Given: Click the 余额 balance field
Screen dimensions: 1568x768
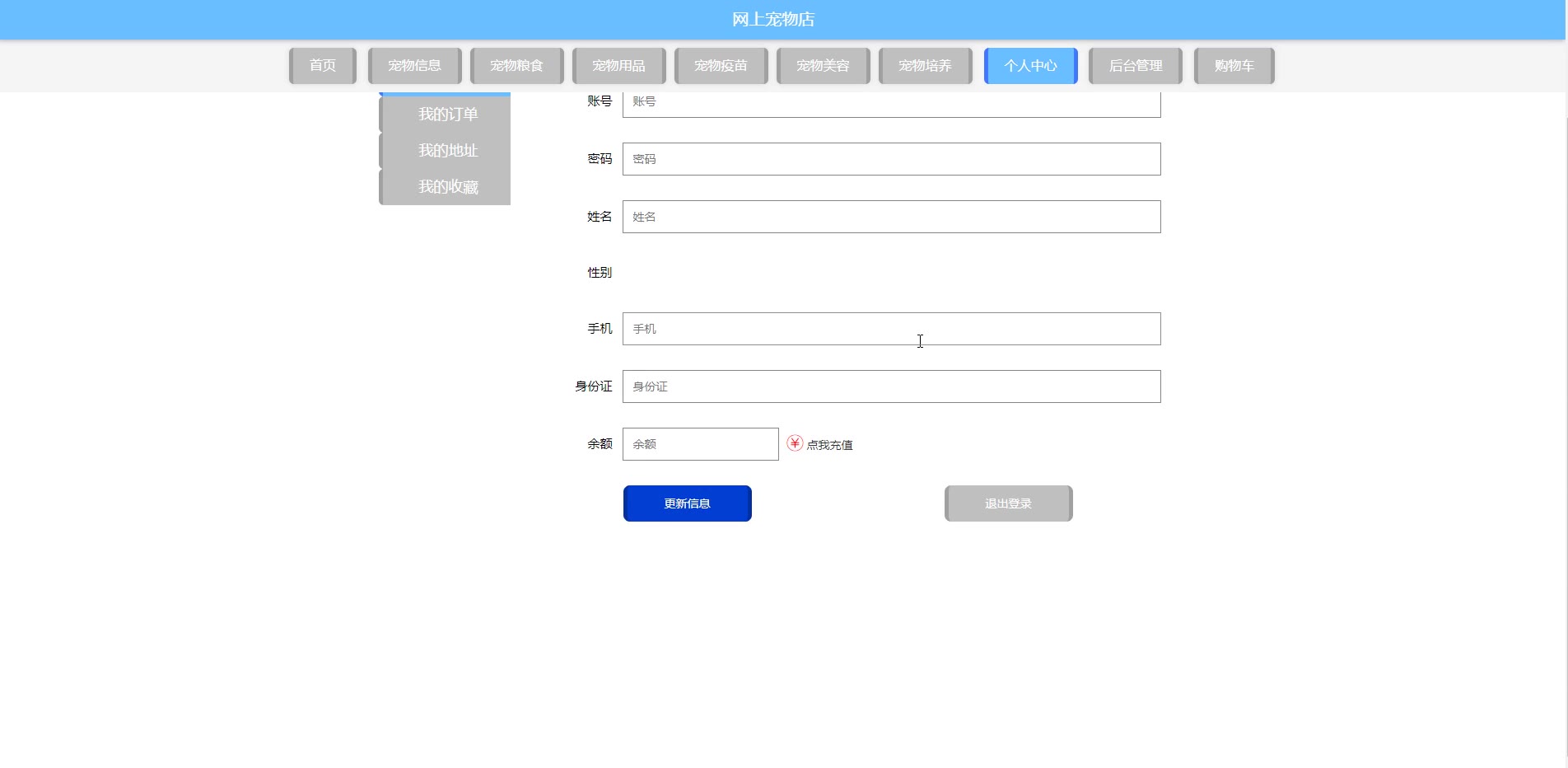Looking at the screenshot, I should click(701, 444).
